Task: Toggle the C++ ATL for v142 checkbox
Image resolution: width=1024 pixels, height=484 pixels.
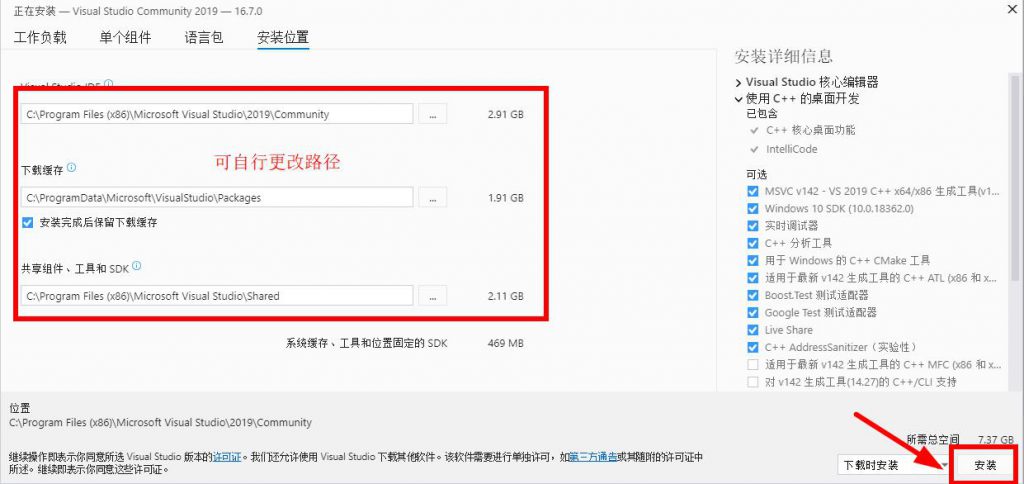Action: click(x=753, y=278)
